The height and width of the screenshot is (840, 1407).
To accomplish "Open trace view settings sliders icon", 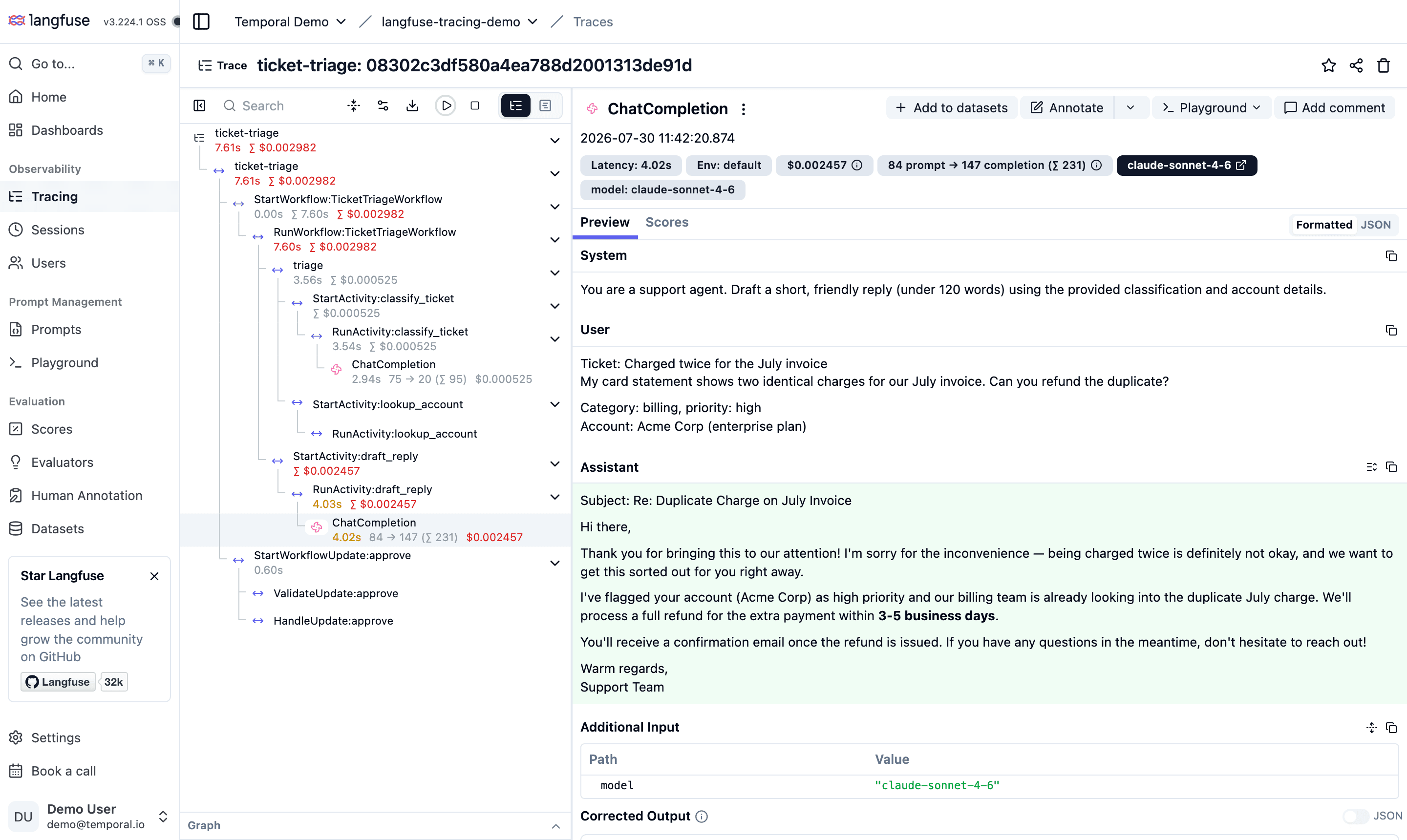I will coord(384,106).
